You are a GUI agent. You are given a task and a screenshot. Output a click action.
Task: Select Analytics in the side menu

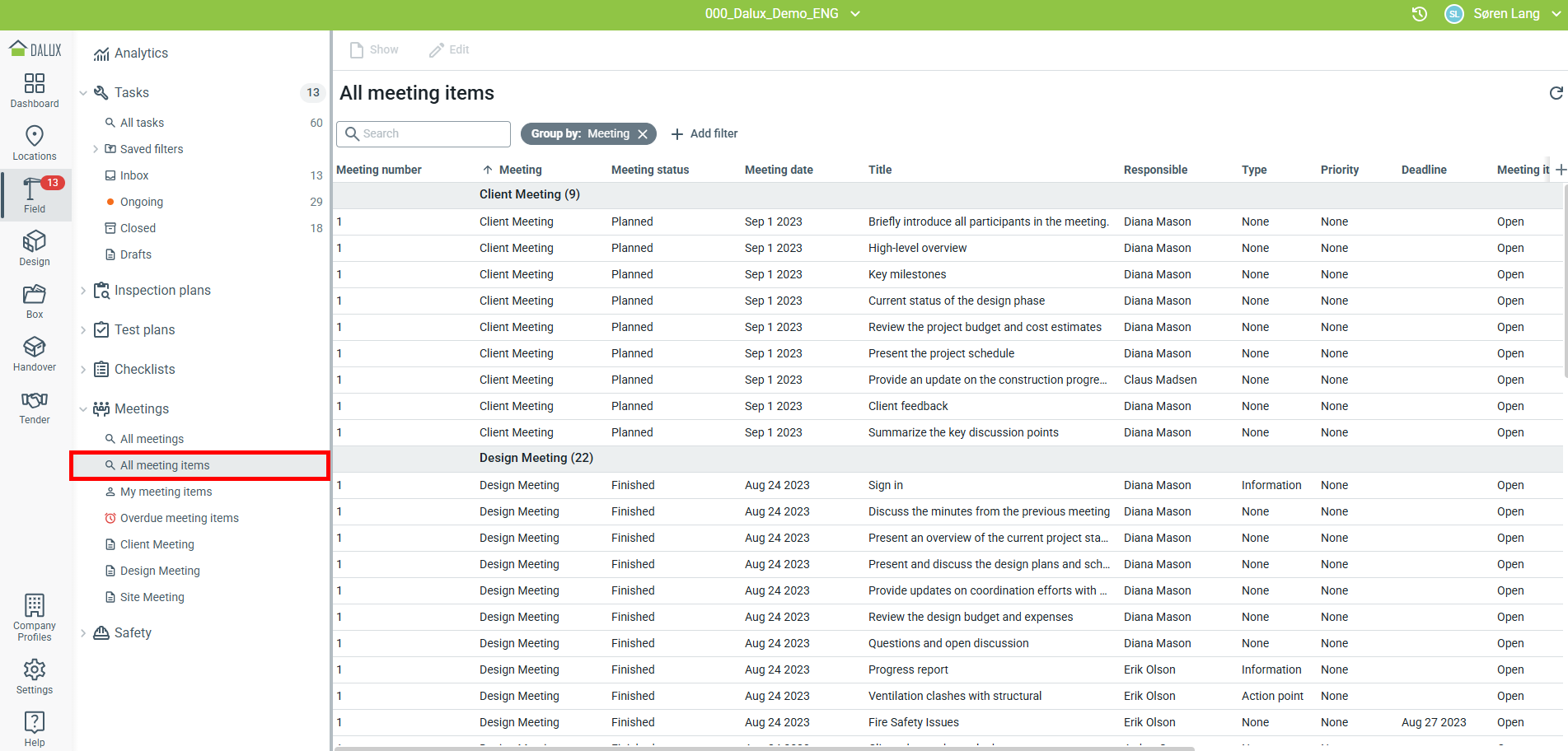point(141,54)
